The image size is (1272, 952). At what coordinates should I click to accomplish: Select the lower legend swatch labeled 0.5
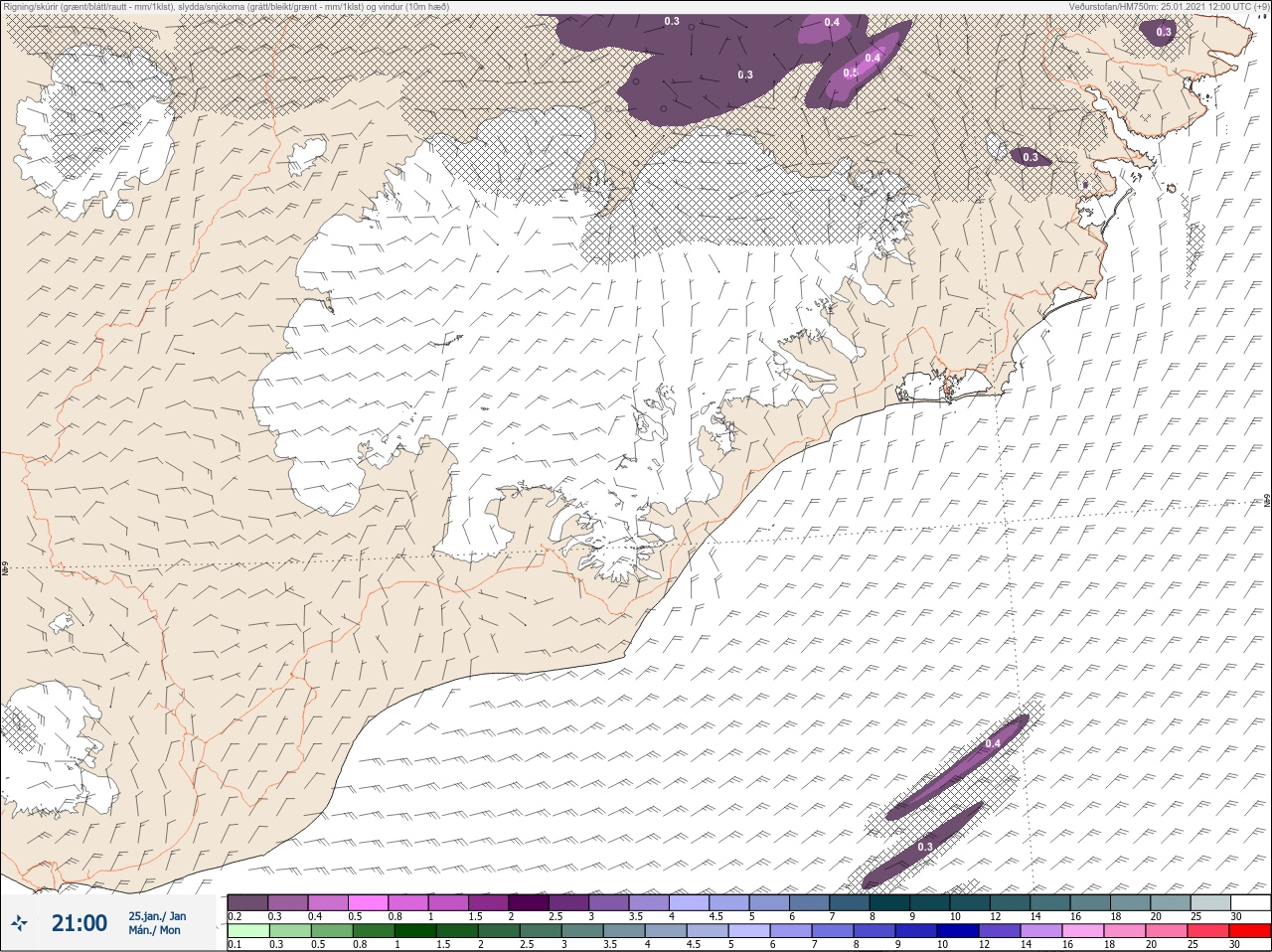[332, 931]
